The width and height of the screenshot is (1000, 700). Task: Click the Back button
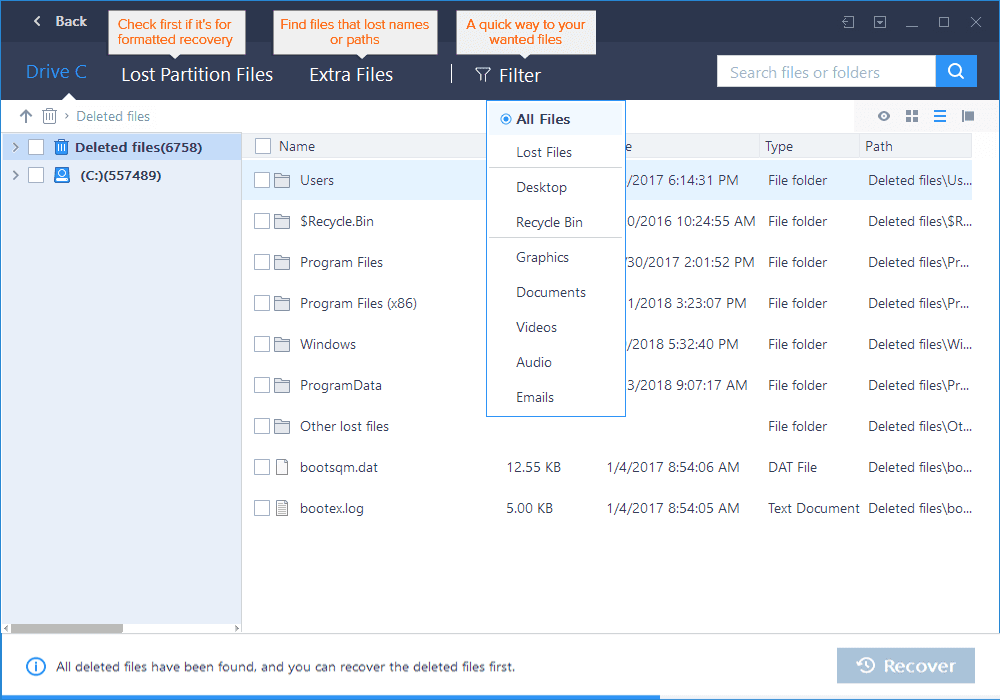click(x=60, y=21)
